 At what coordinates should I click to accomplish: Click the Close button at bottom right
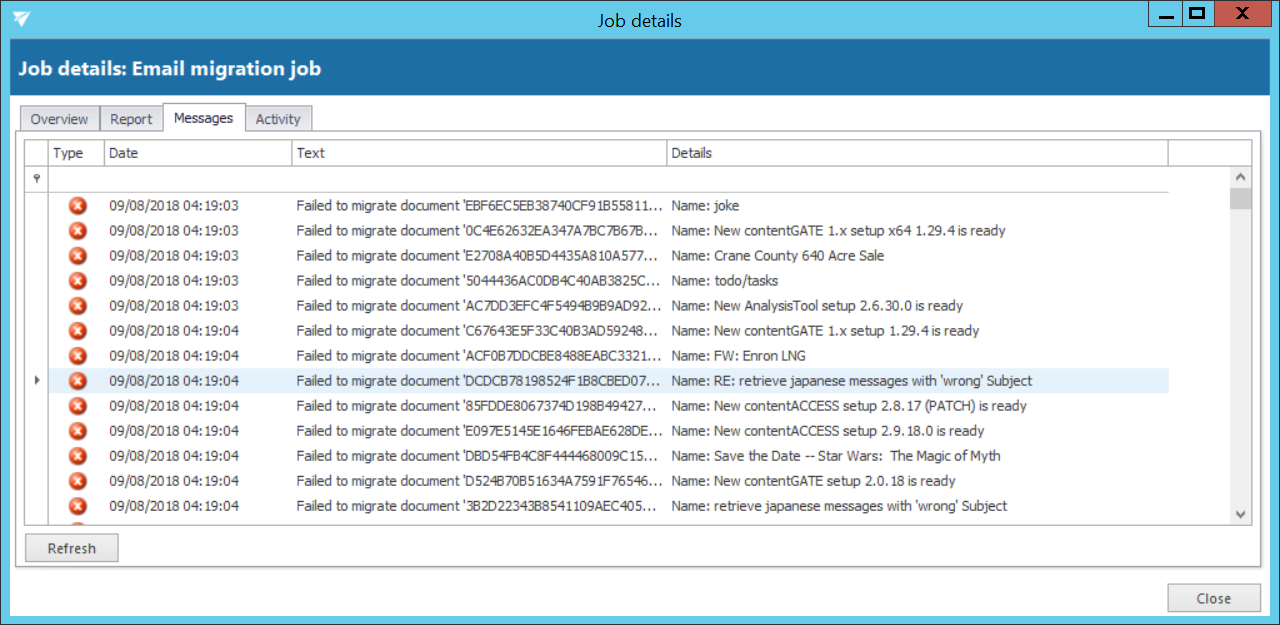pos(1213,598)
